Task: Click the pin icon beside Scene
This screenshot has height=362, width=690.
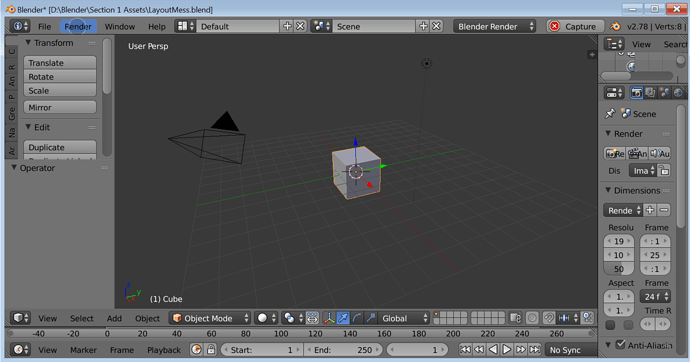Action: pyautogui.click(x=610, y=114)
